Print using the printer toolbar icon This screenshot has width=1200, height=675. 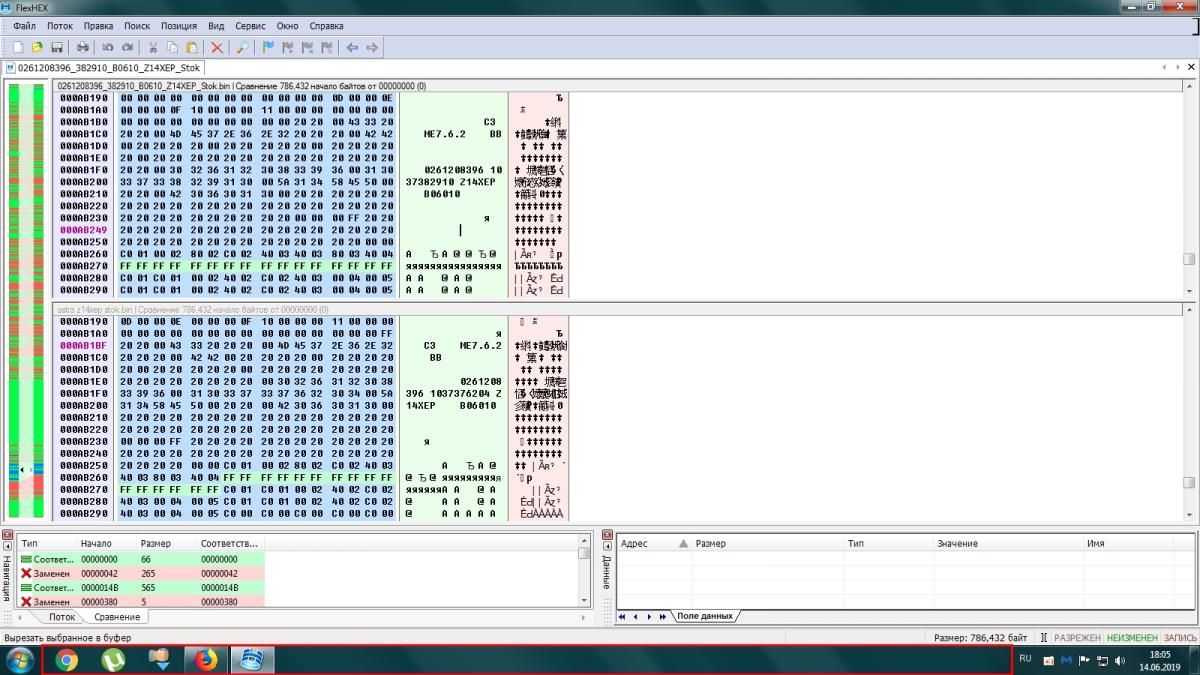pyautogui.click(x=83, y=47)
